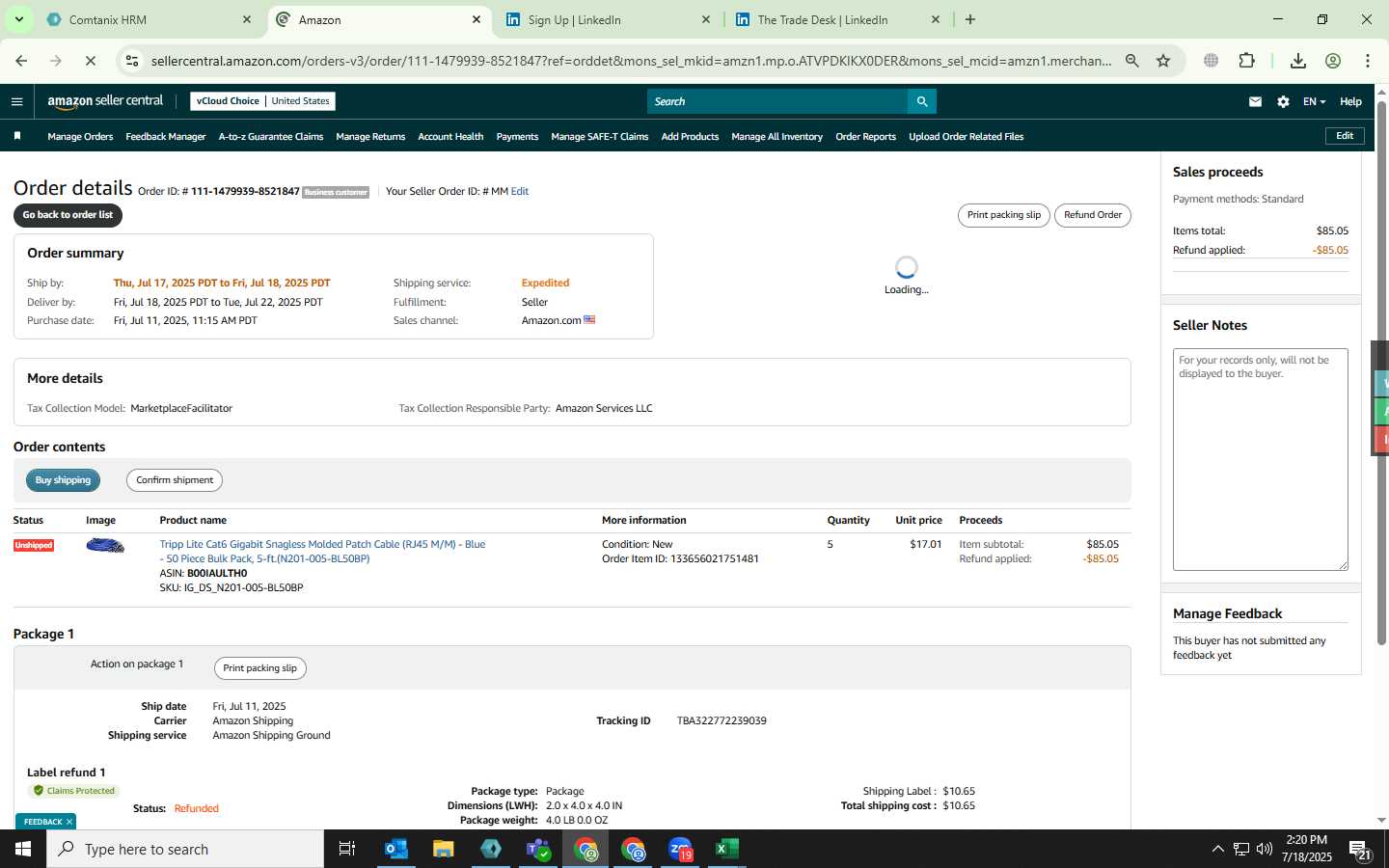Open Manage Returns menu item

tap(370, 137)
